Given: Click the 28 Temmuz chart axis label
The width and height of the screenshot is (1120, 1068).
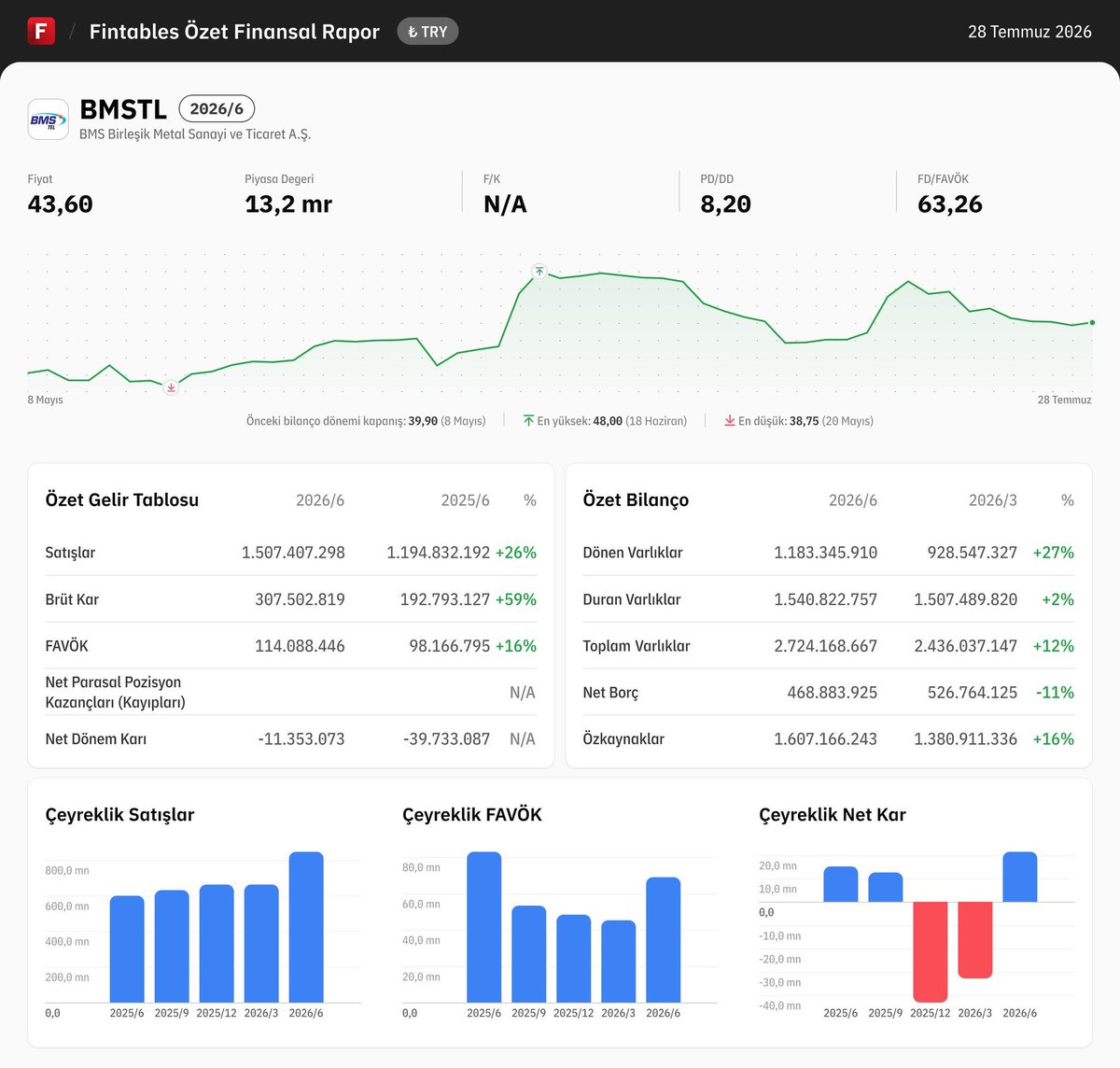Looking at the screenshot, I should click(x=1064, y=400).
